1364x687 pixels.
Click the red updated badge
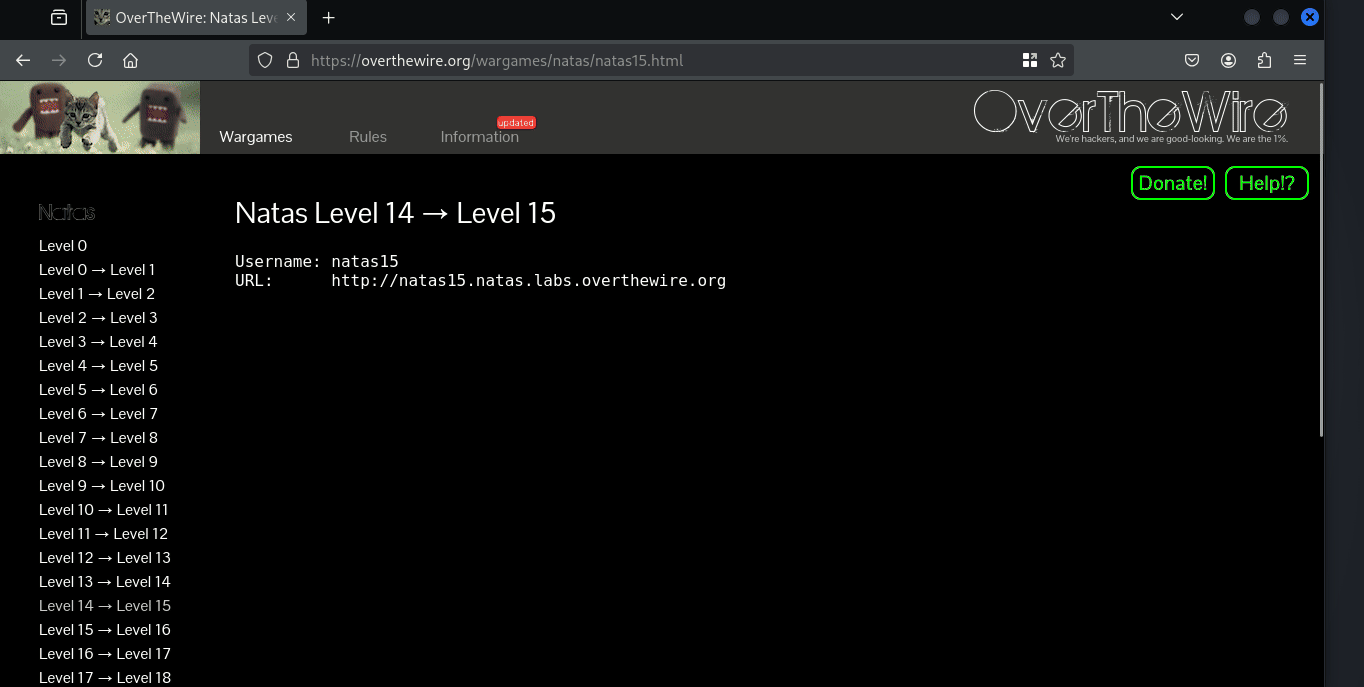tap(516, 122)
